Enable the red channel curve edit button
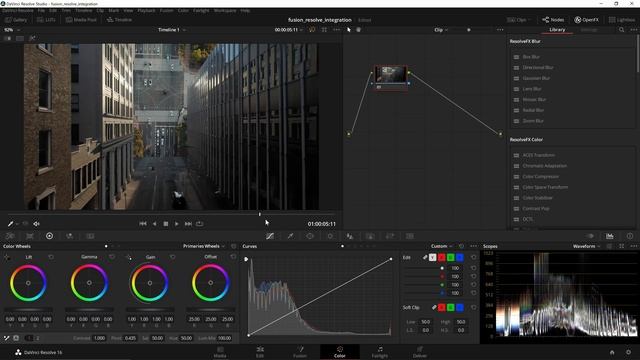The image size is (640, 360). point(441,258)
